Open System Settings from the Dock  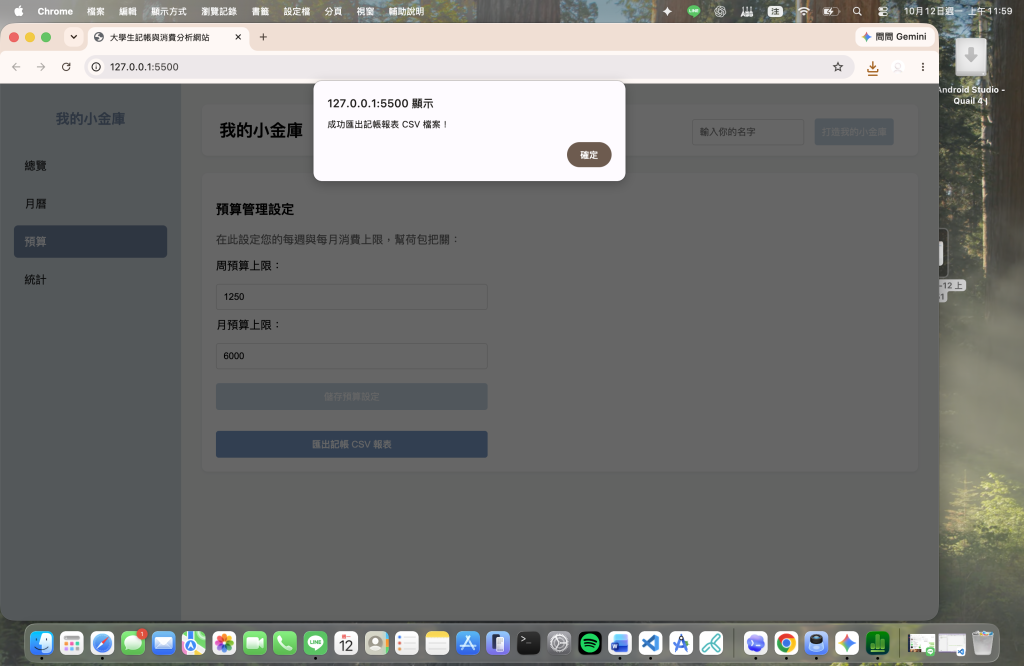pos(559,643)
